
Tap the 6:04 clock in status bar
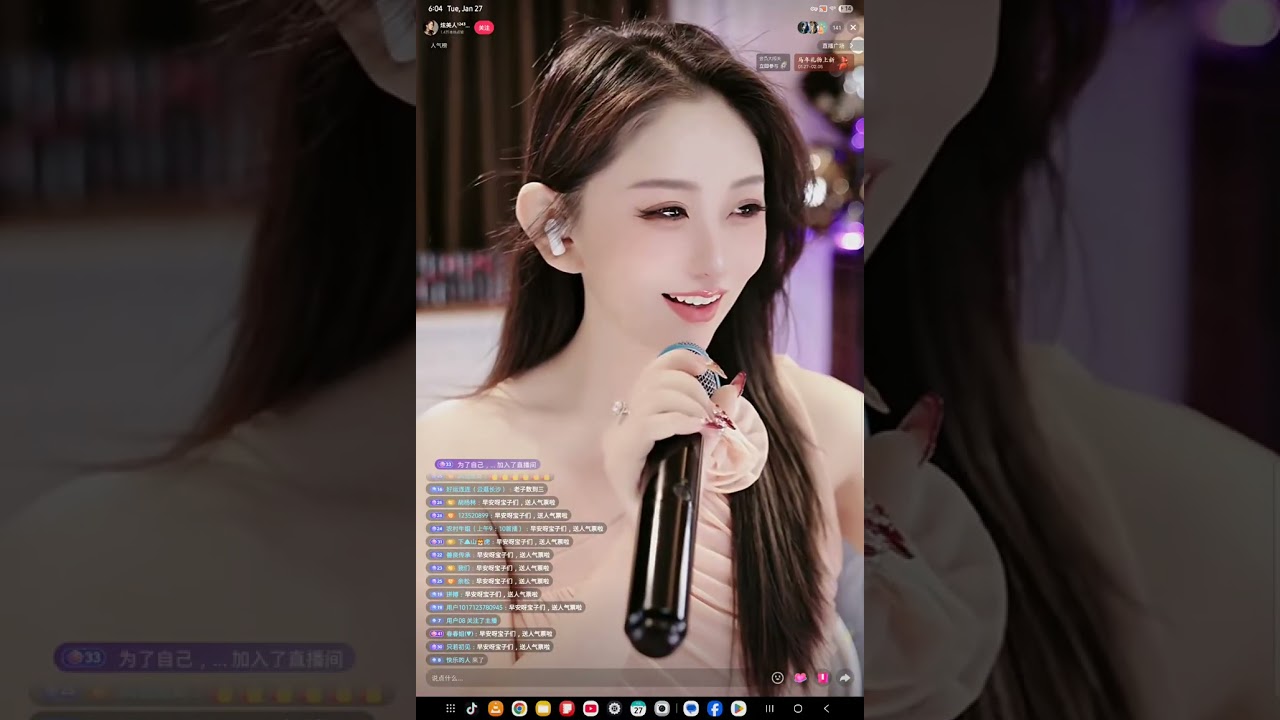(x=434, y=8)
